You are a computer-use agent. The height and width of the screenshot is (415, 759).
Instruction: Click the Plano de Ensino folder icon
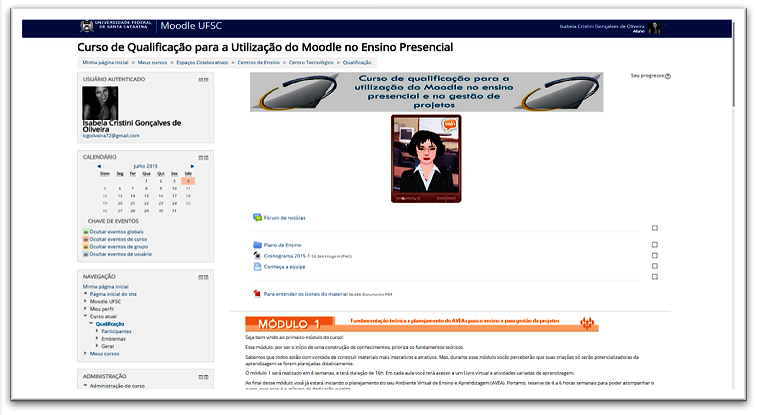point(257,245)
